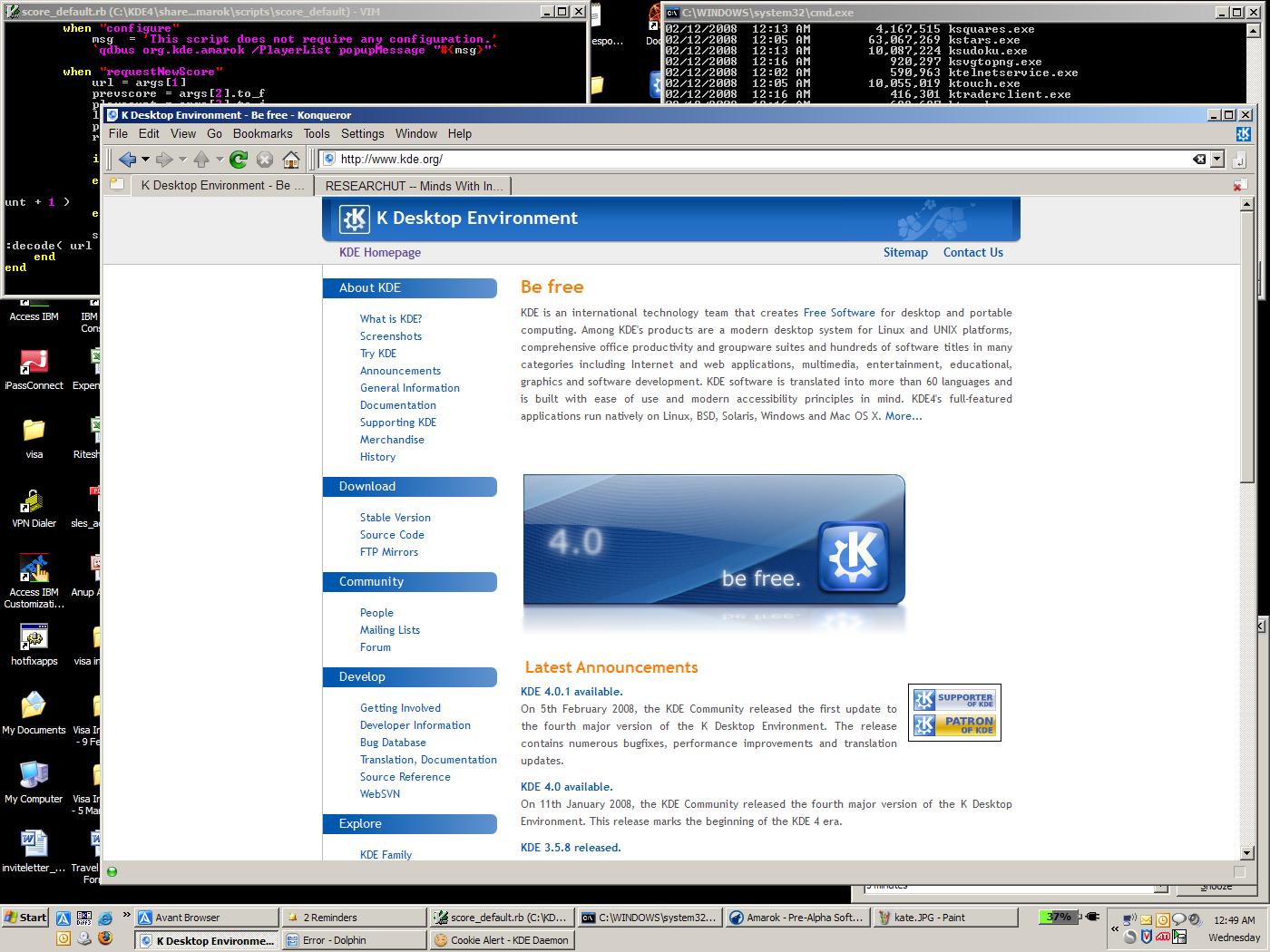Click the Konqueror vertical scrollbar up arrow
This screenshot has height=952, width=1270.
click(x=1246, y=205)
